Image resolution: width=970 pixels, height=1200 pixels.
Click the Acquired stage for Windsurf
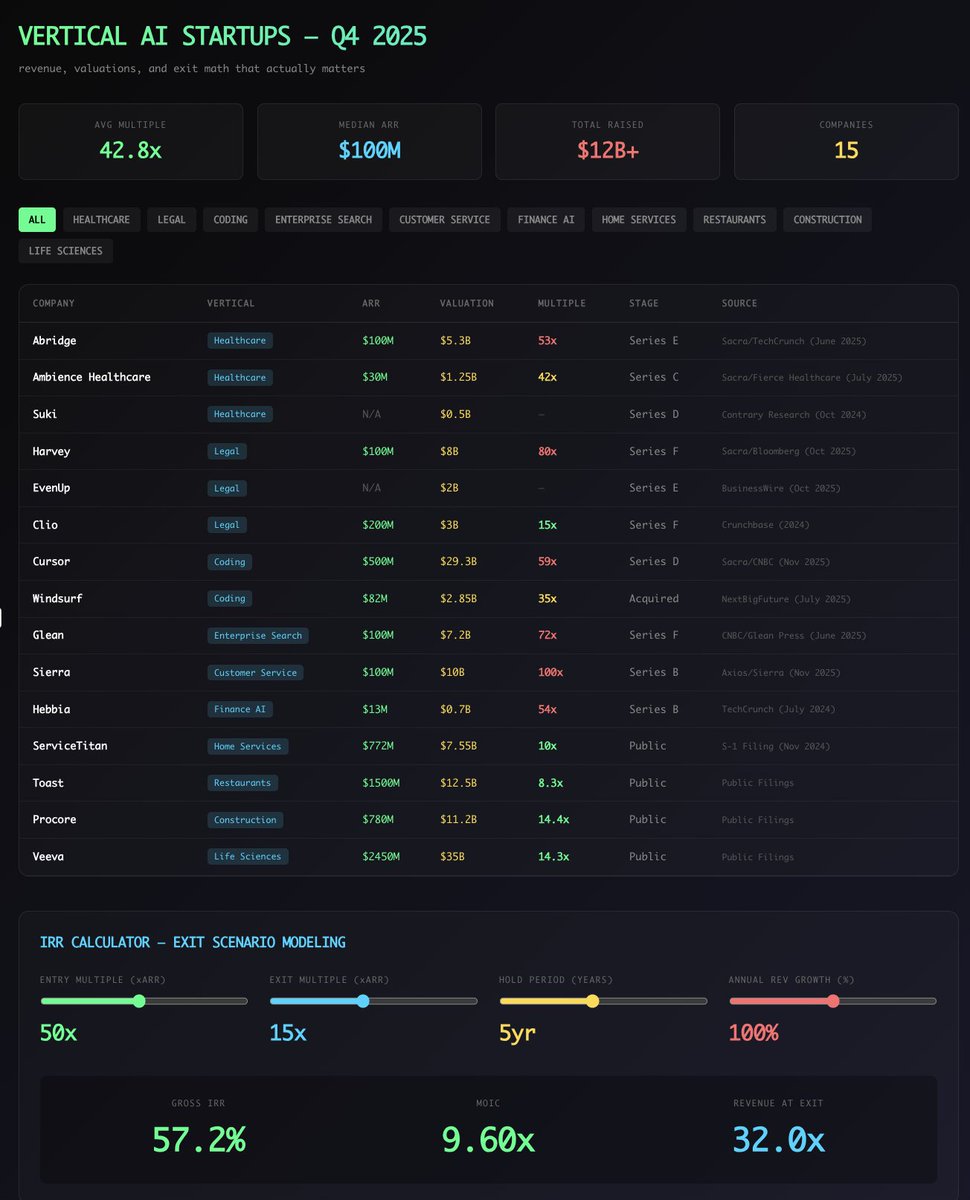tap(654, 599)
